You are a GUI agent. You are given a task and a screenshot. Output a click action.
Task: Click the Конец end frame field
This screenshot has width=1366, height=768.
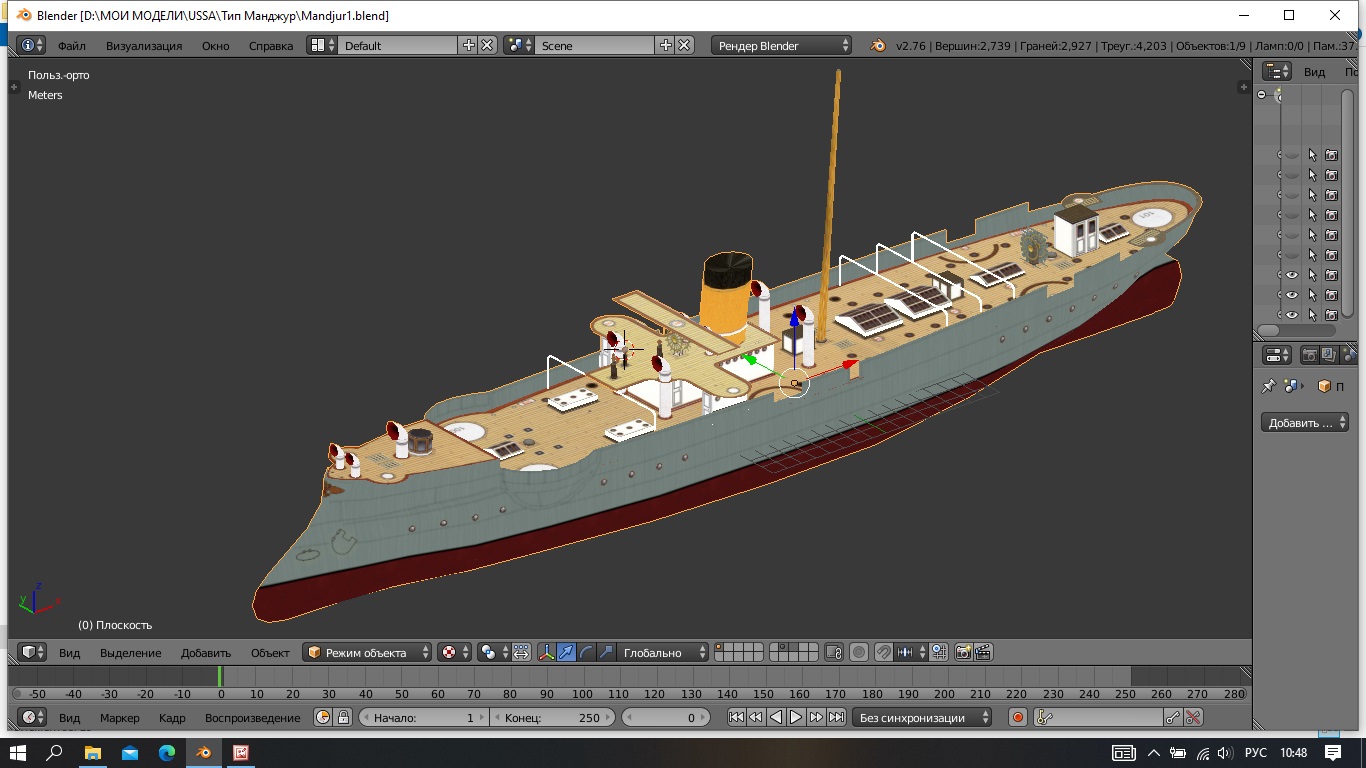click(x=553, y=717)
